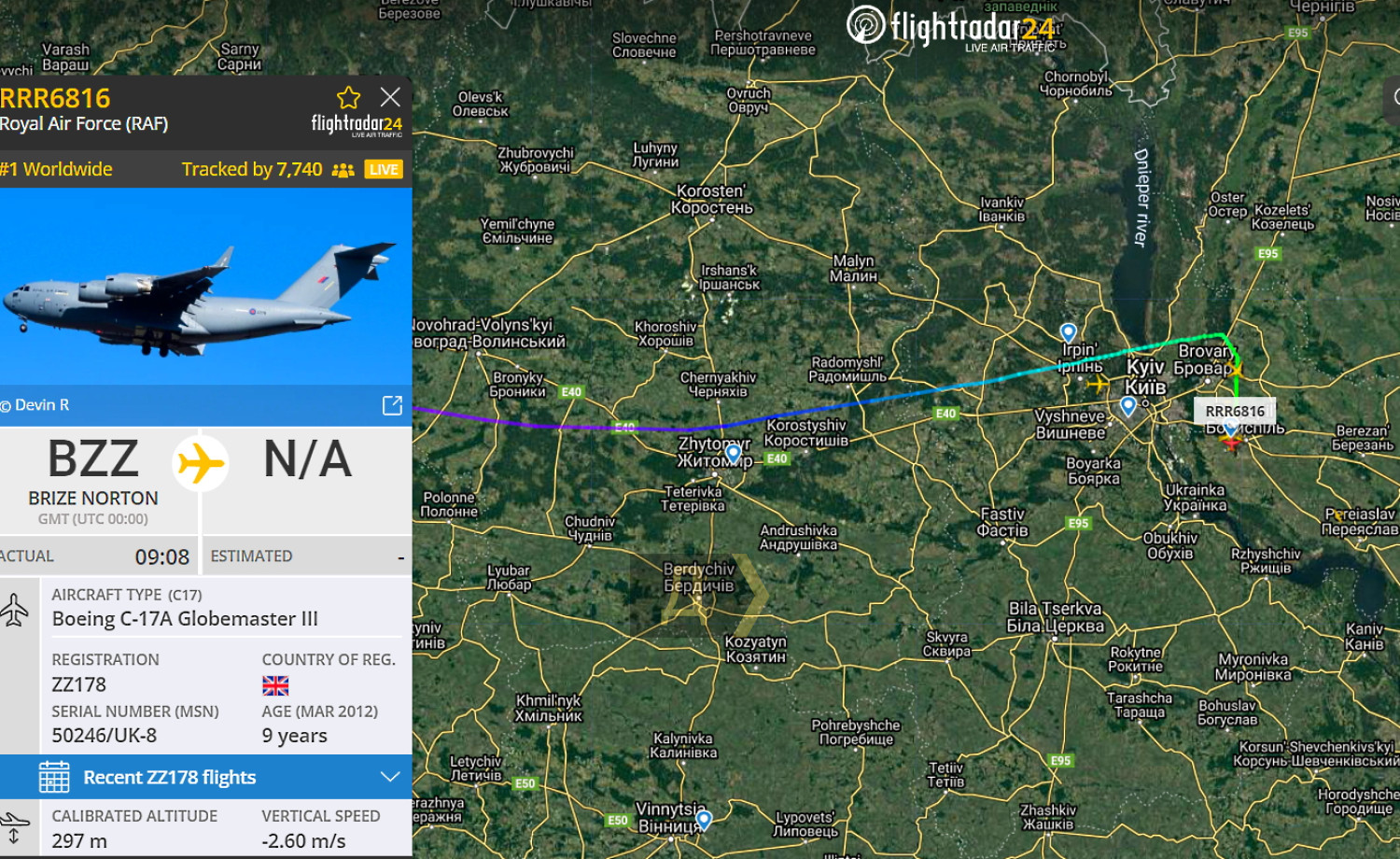Viewport: 1400px width, 859px height.
Task: Click the calendar icon beside recent flights
Action: tap(54, 777)
